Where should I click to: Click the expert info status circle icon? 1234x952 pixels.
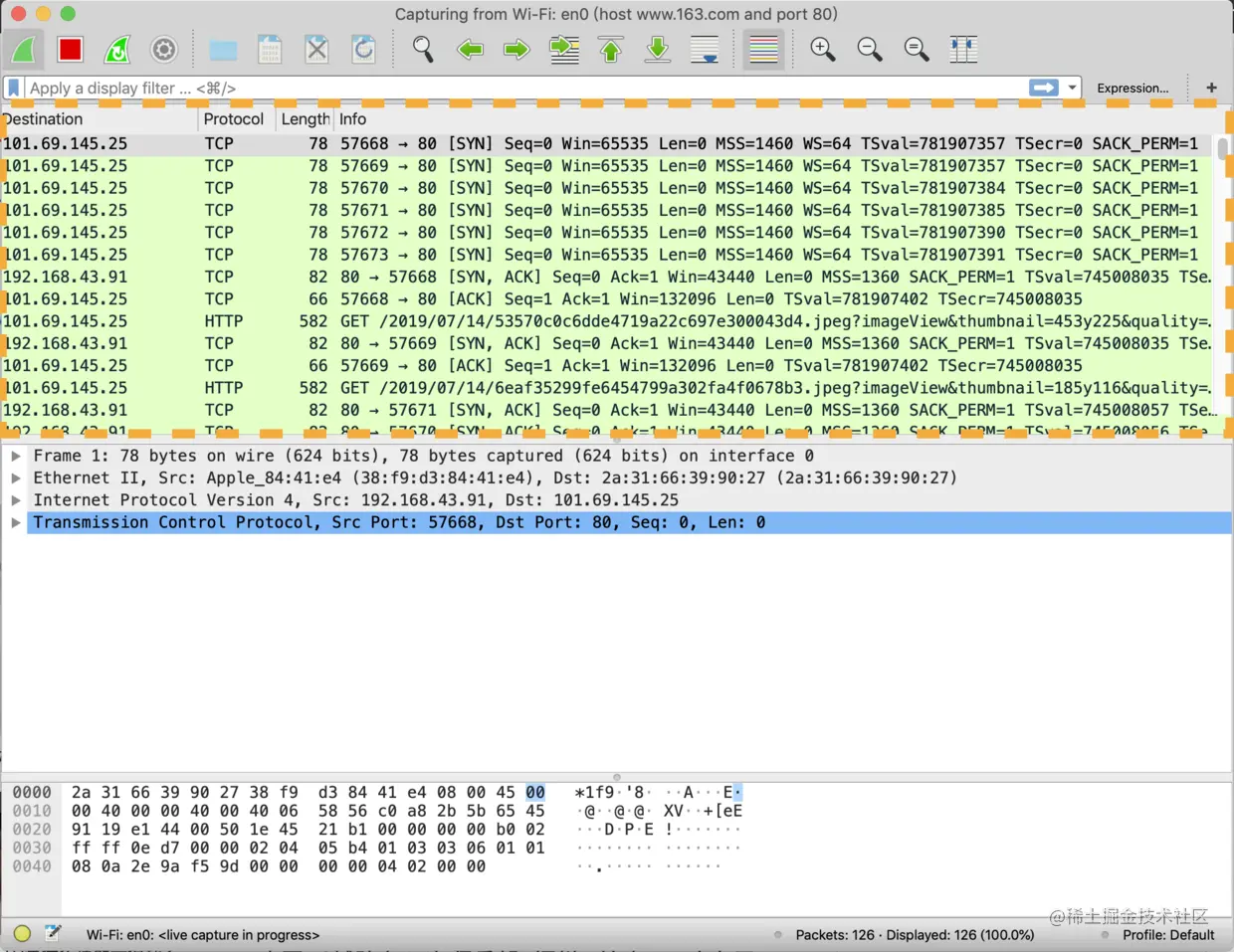tap(23, 934)
